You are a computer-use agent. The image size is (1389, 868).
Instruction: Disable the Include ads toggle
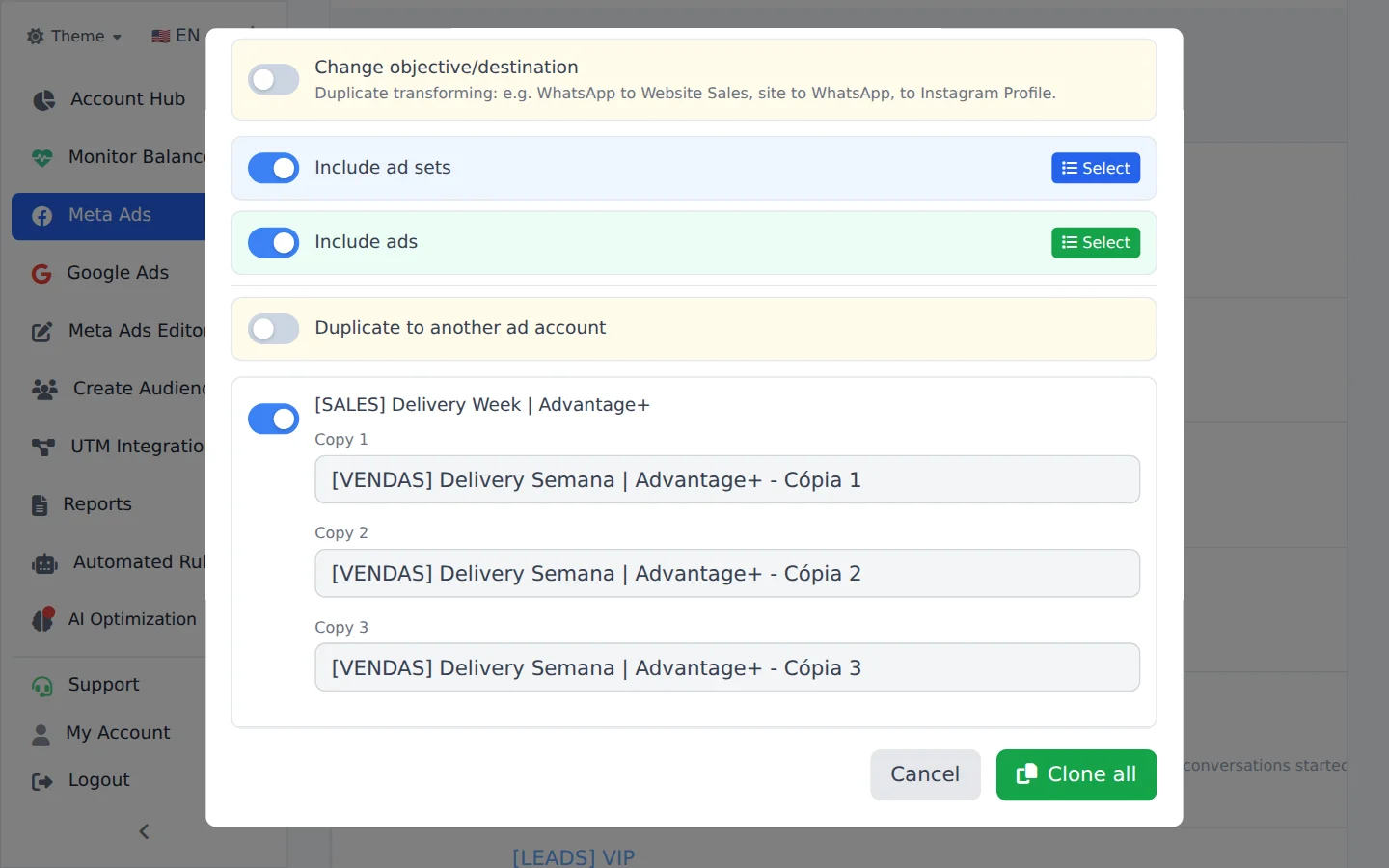pos(274,242)
